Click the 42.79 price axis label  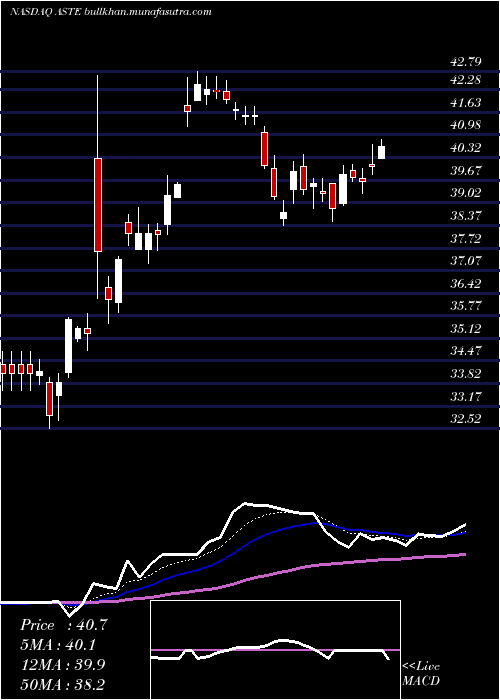pyautogui.click(x=466, y=61)
